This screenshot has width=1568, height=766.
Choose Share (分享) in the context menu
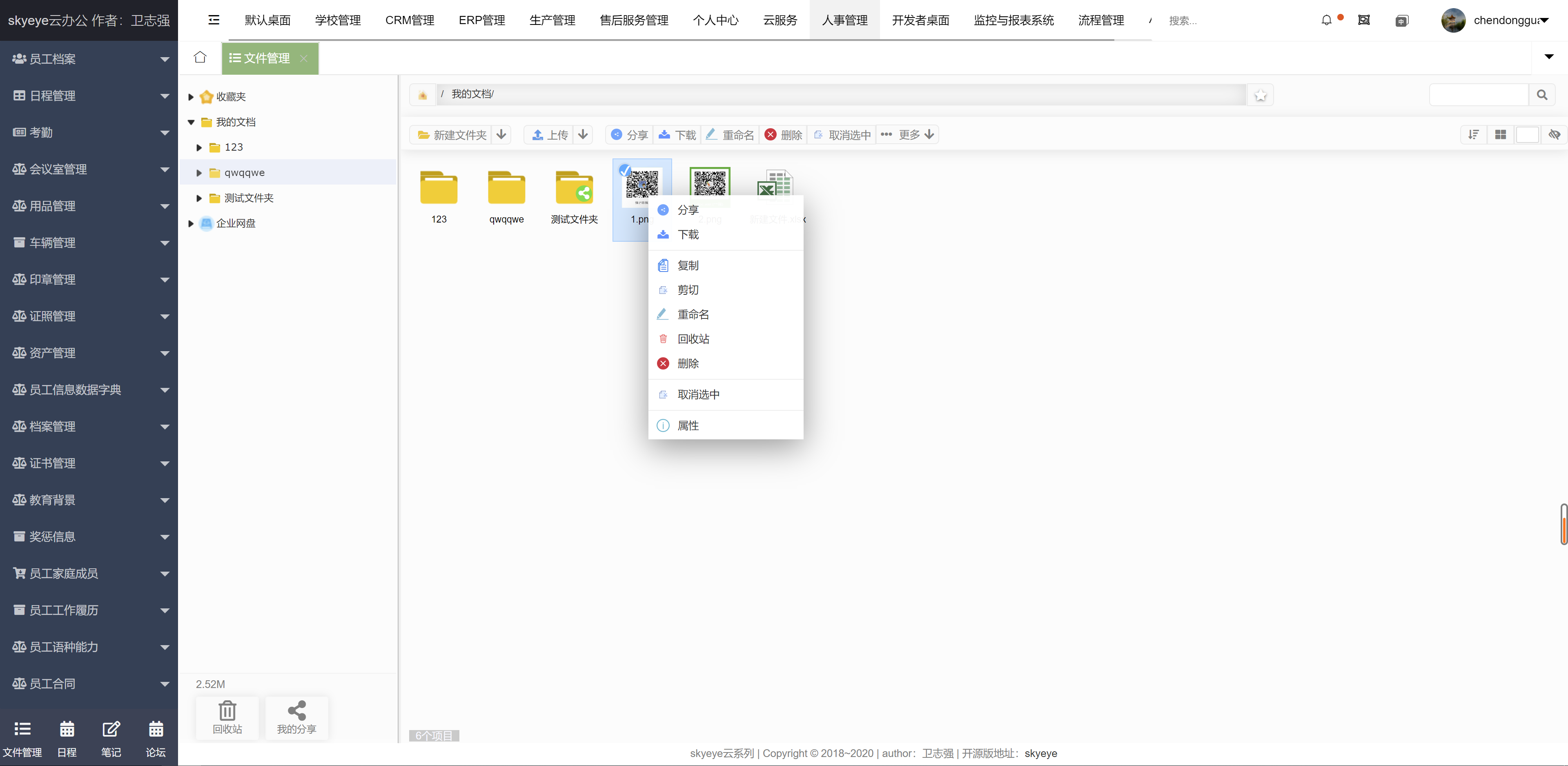(726, 209)
